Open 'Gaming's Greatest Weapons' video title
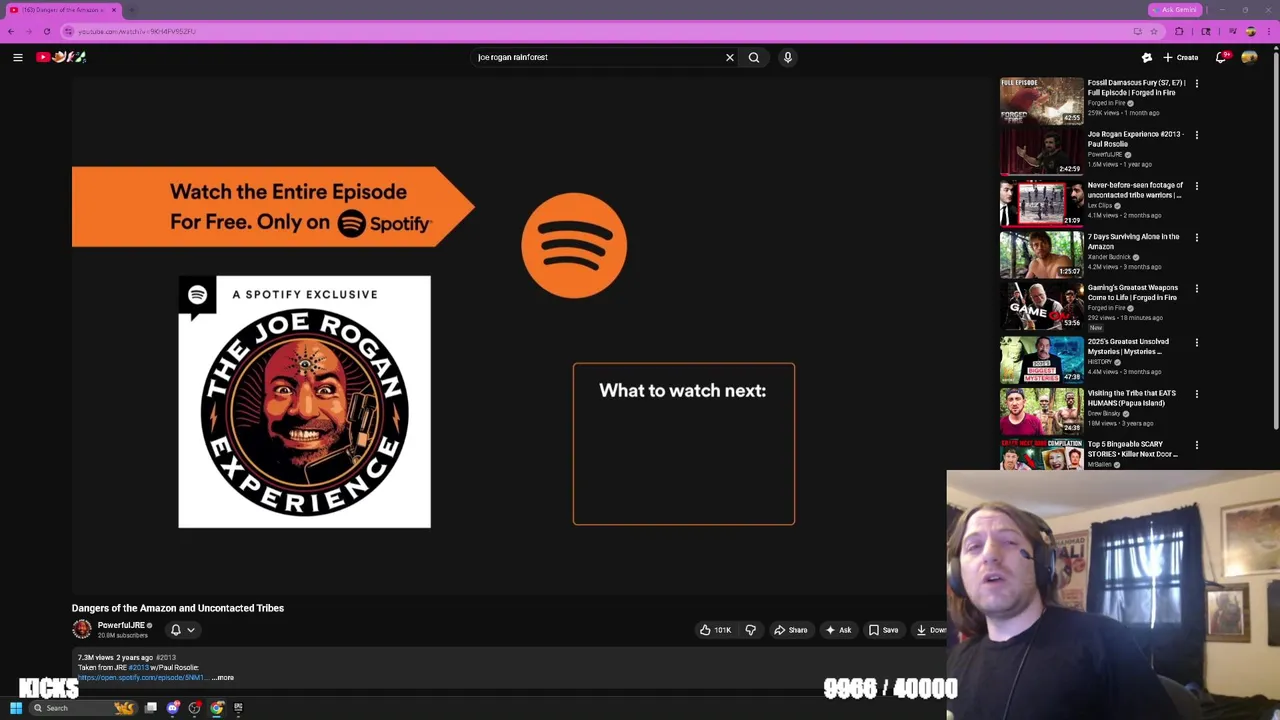Viewport: 1280px width, 720px height. click(x=1133, y=293)
